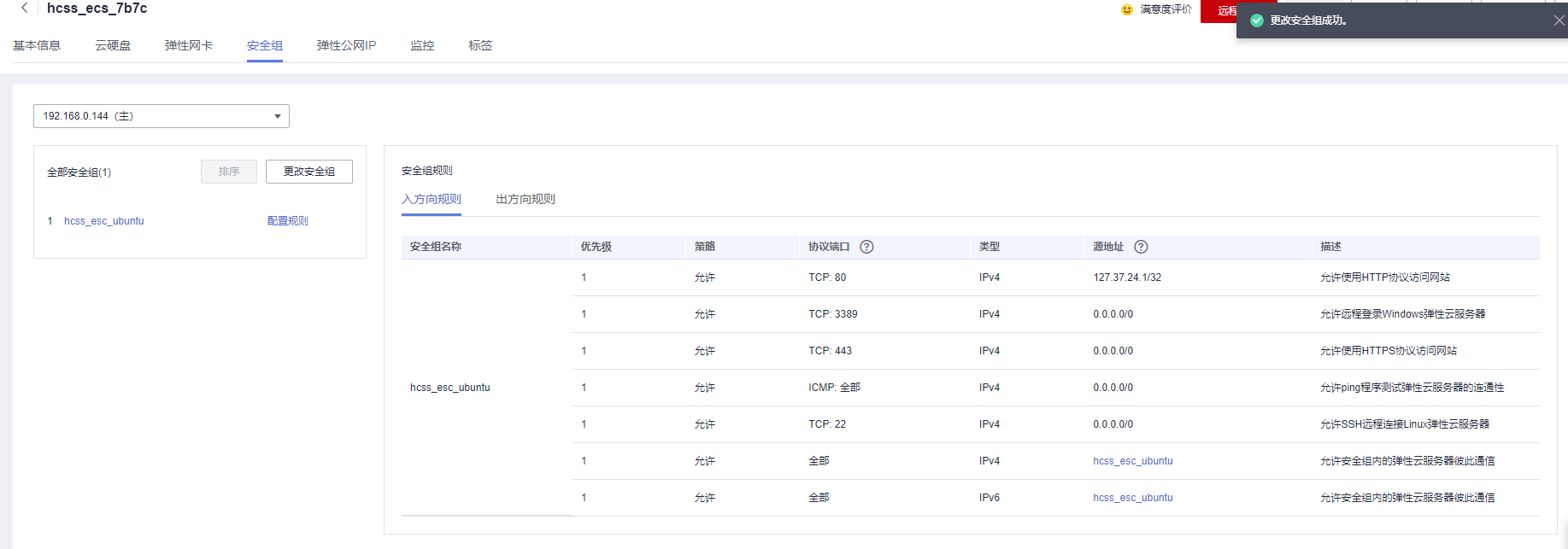The image size is (1568, 549).
Task: Click description 允许SSH远程连接Linux弹性云服务器
Action: (1405, 424)
